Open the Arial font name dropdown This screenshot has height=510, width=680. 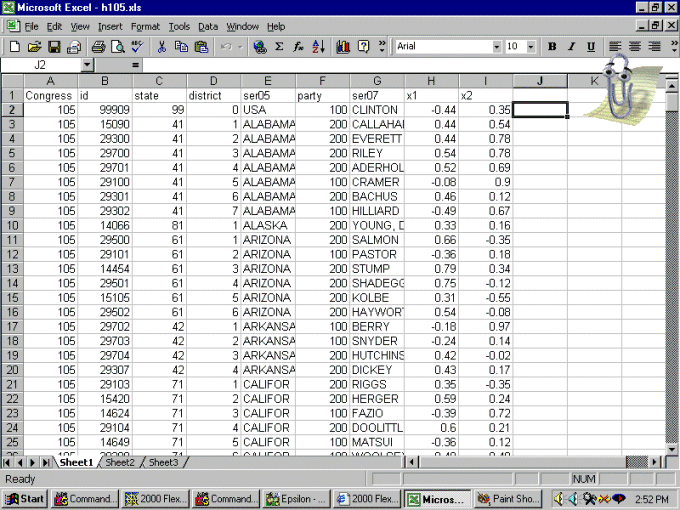click(497, 47)
